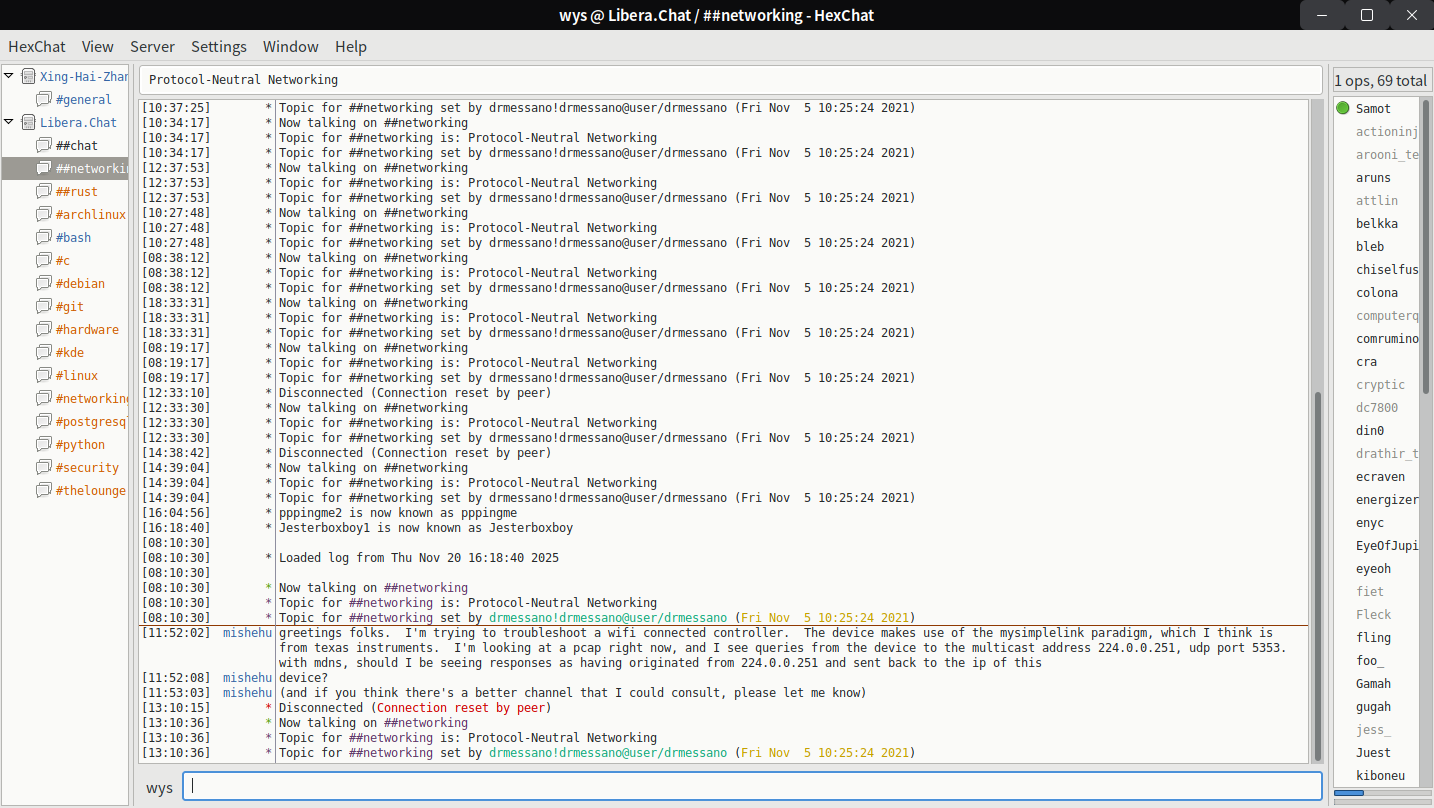Collapse the Xing-Hai-Zhan server tree
1434x808 pixels.
point(10,76)
